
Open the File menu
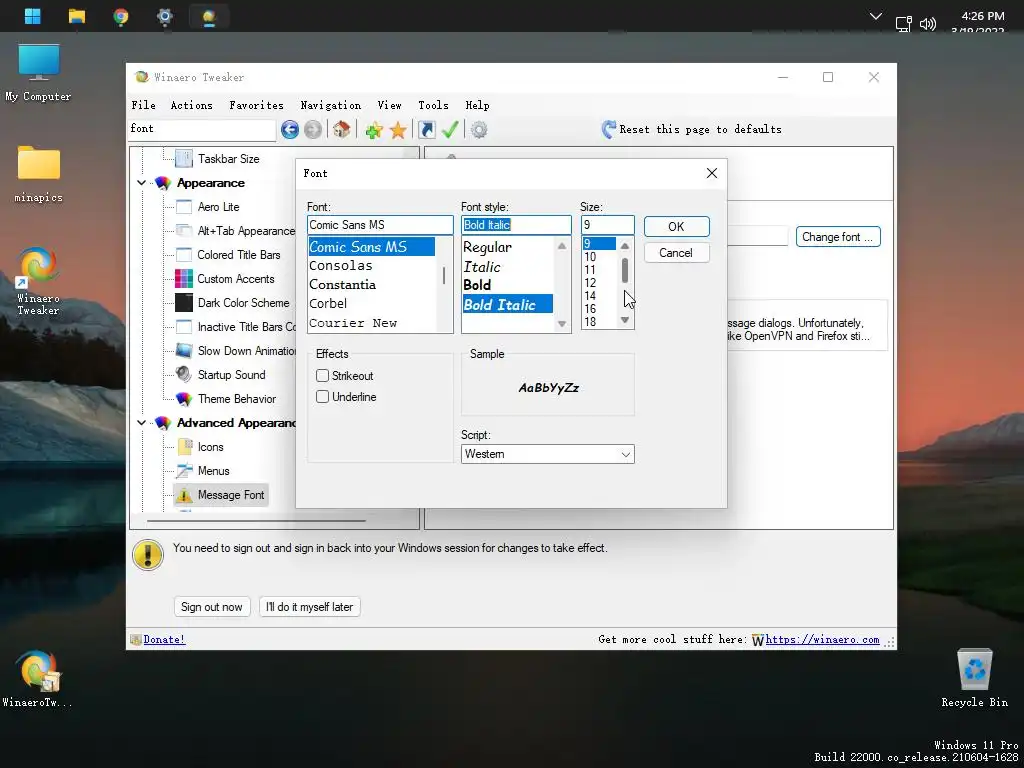pyautogui.click(x=144, y=105)
